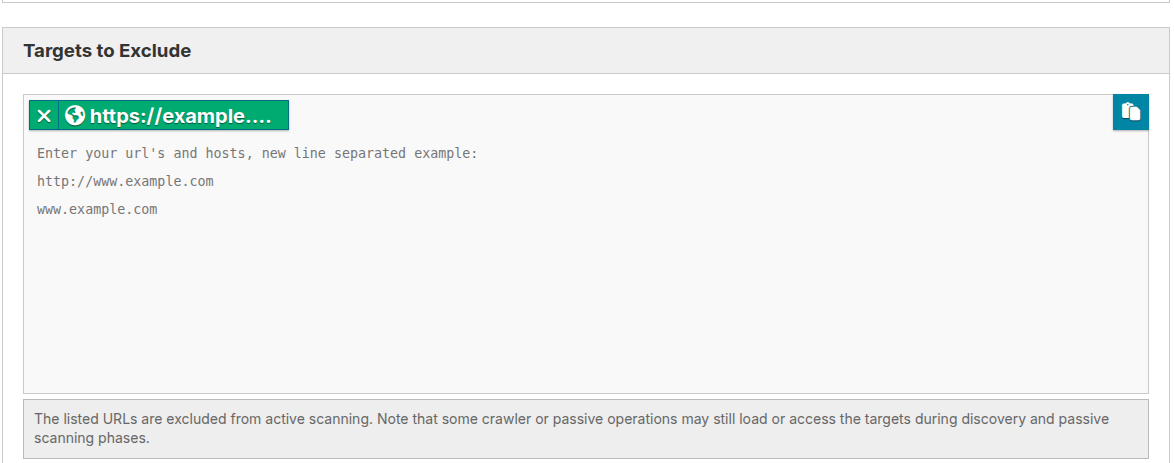The height and width of the screenshot is (463, 1174).
Task: Click the word 'Exclude' in the panel title
Action: (x=159, y=51)
